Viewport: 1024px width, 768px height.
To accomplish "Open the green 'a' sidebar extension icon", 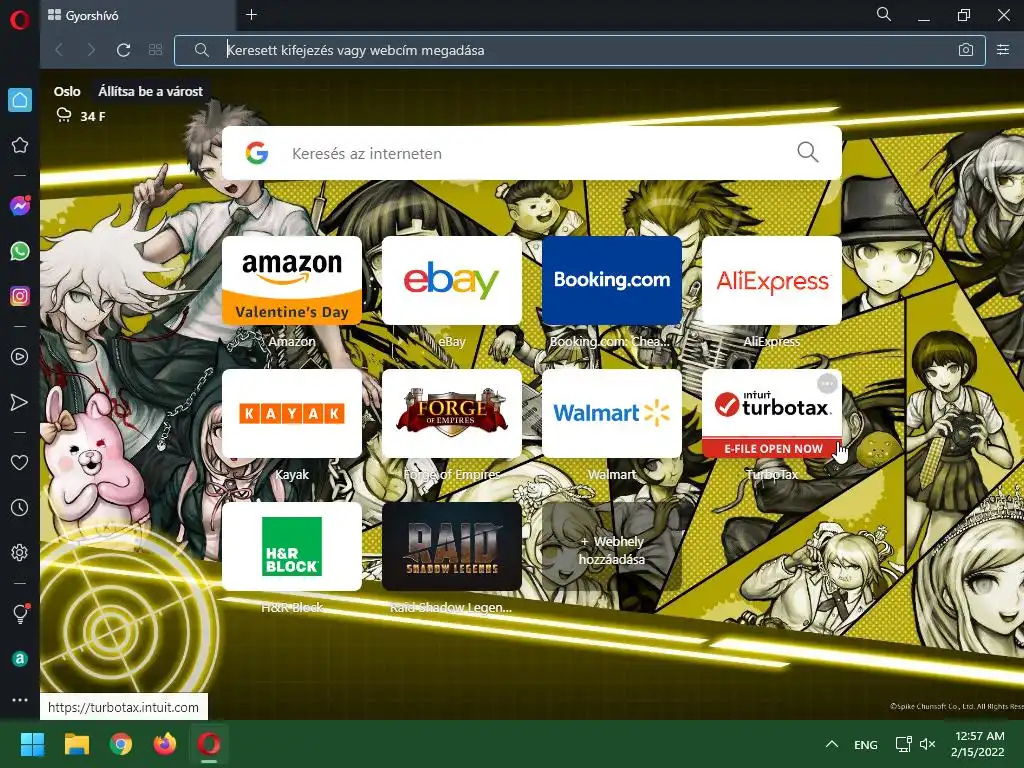I will click(20, 658).
